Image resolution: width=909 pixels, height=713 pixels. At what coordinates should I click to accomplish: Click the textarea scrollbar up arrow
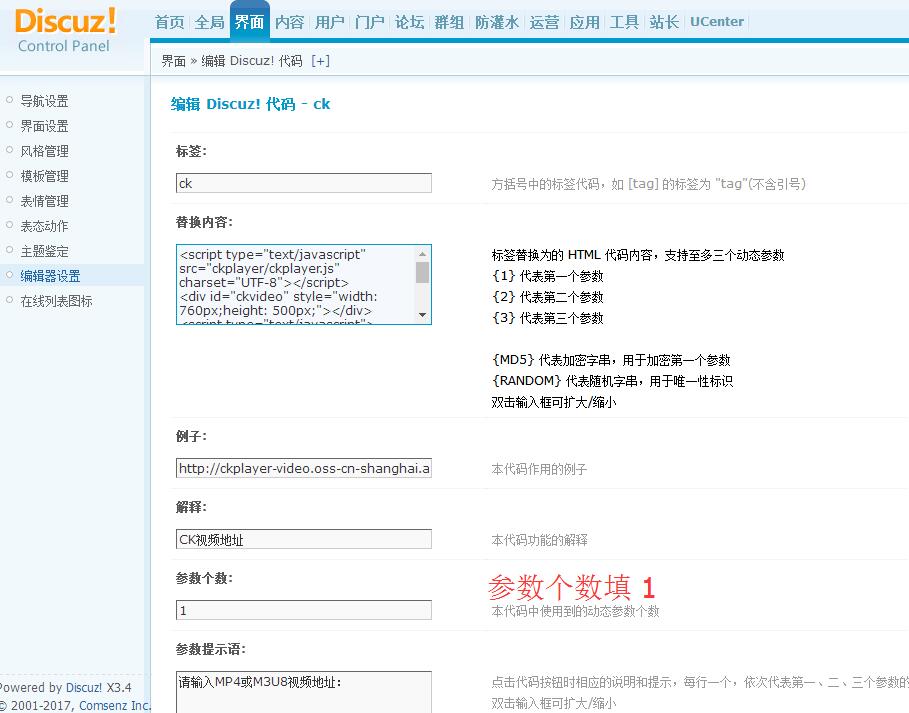[x=423, y=253]
